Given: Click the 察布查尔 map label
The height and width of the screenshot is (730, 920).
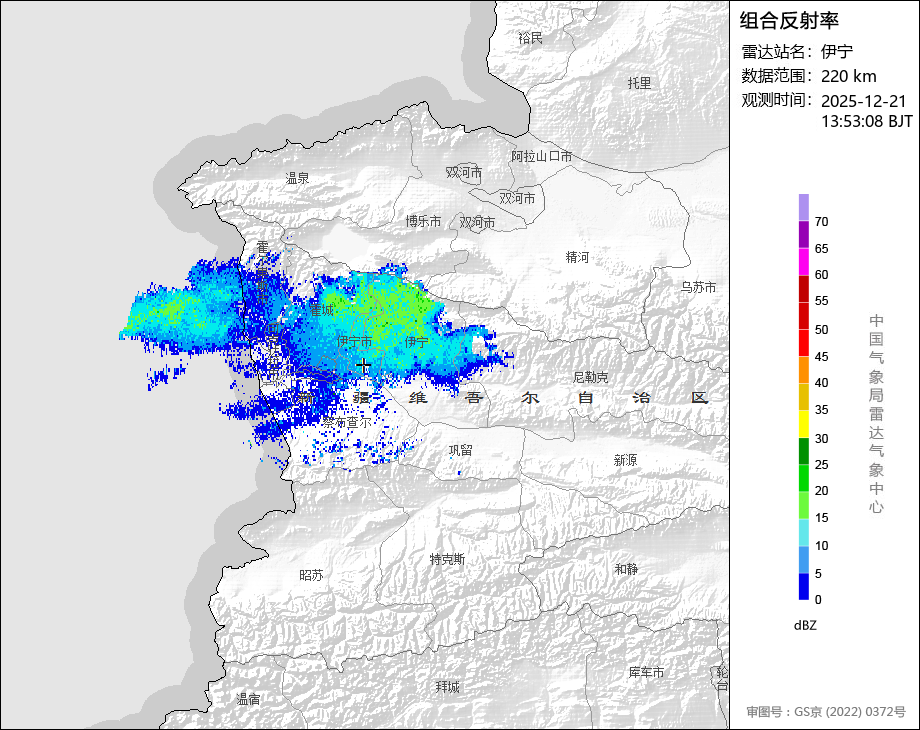Looking at the screenshot, I should coord(346,422).
